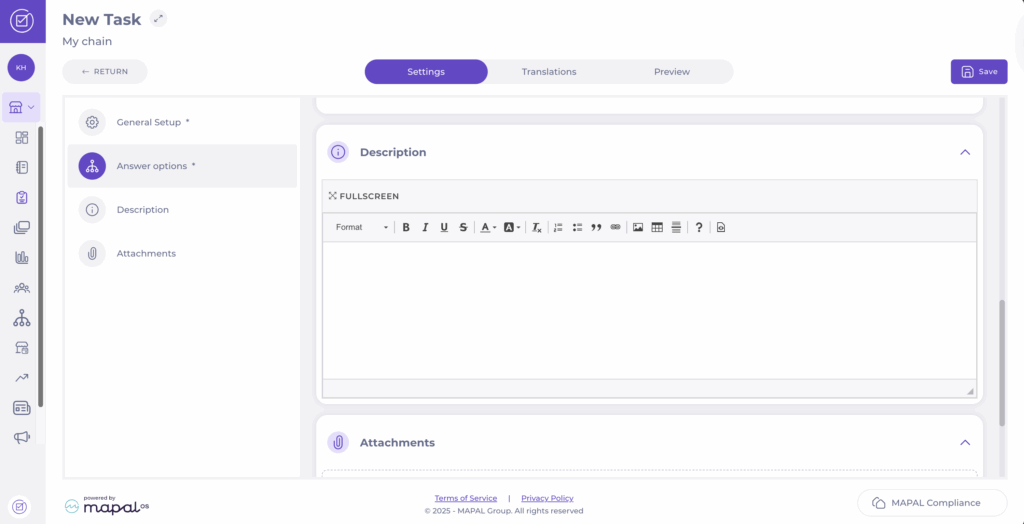Insert an image in the description editor
1024x524 pixels.
[638, 228]
